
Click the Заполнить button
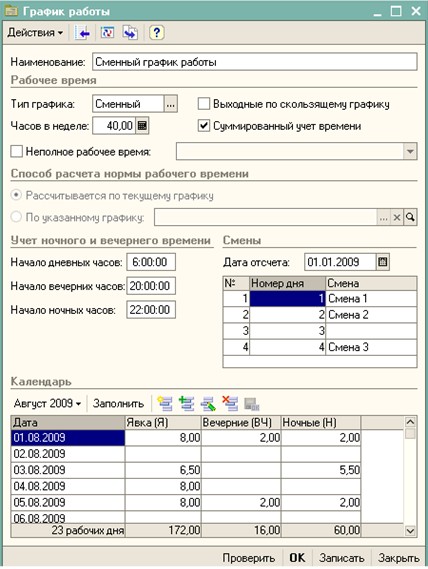pyautogui.click(x=118, y=404)
